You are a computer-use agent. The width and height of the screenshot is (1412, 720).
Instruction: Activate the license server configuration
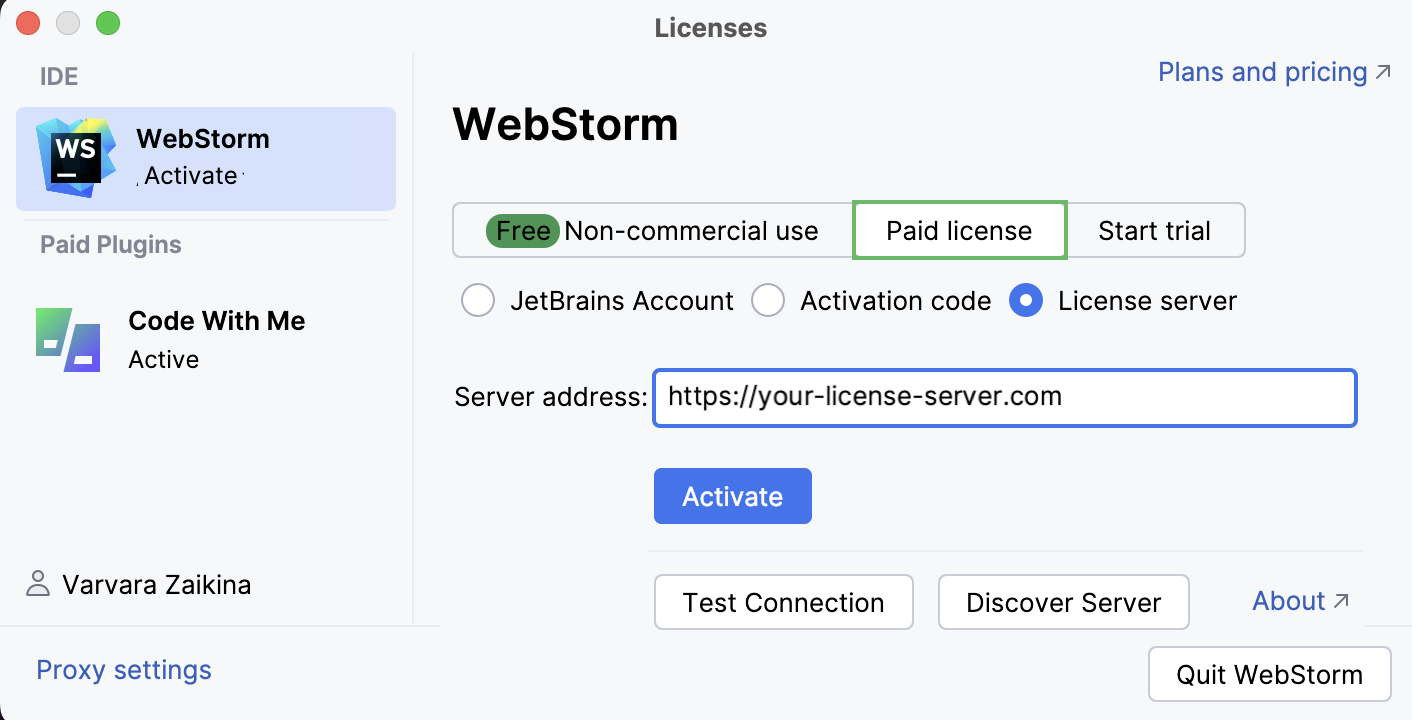(x=732, y=496)
